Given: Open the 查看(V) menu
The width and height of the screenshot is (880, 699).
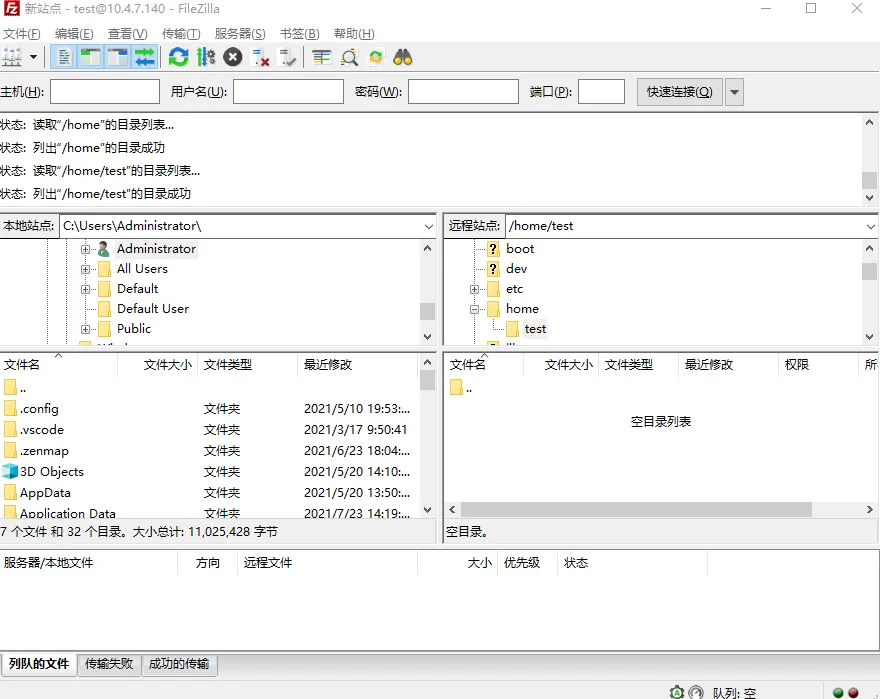Looking at the screenshot, I should pos(128,34).
